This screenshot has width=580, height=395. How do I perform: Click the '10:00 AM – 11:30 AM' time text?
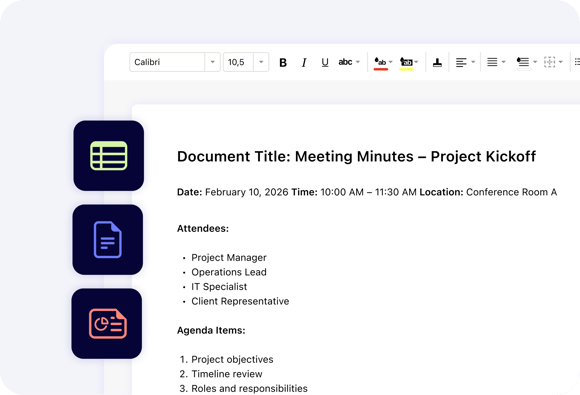(x=368, y=192)
